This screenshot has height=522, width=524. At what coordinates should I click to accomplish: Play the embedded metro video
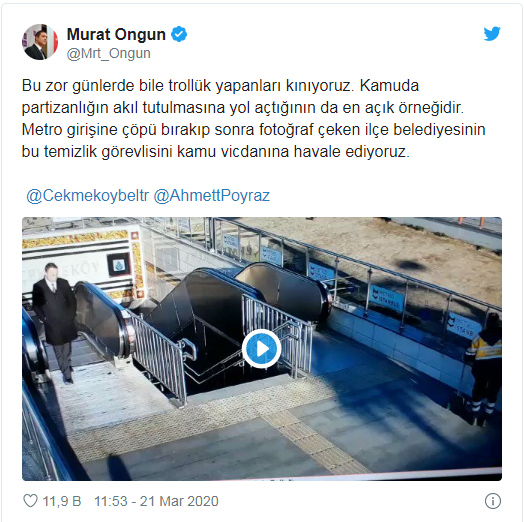pyautogui.click(x=262, y=349)
